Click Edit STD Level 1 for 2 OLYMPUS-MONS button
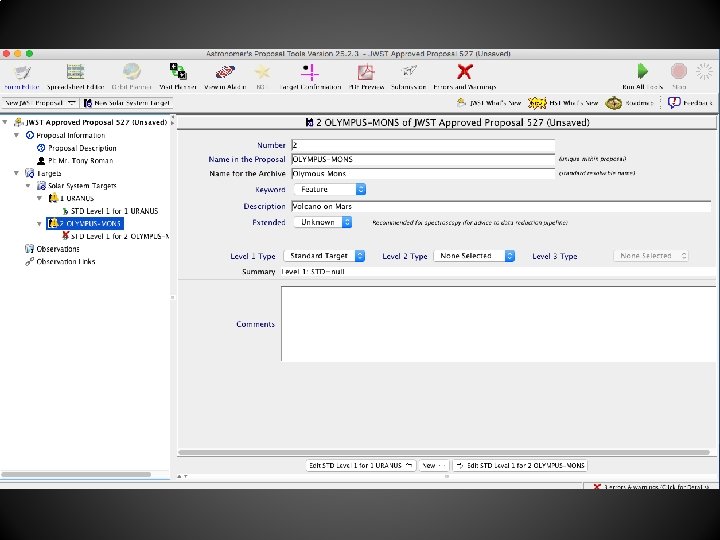Viewport: 720px width, 540px height. [520, 465]
